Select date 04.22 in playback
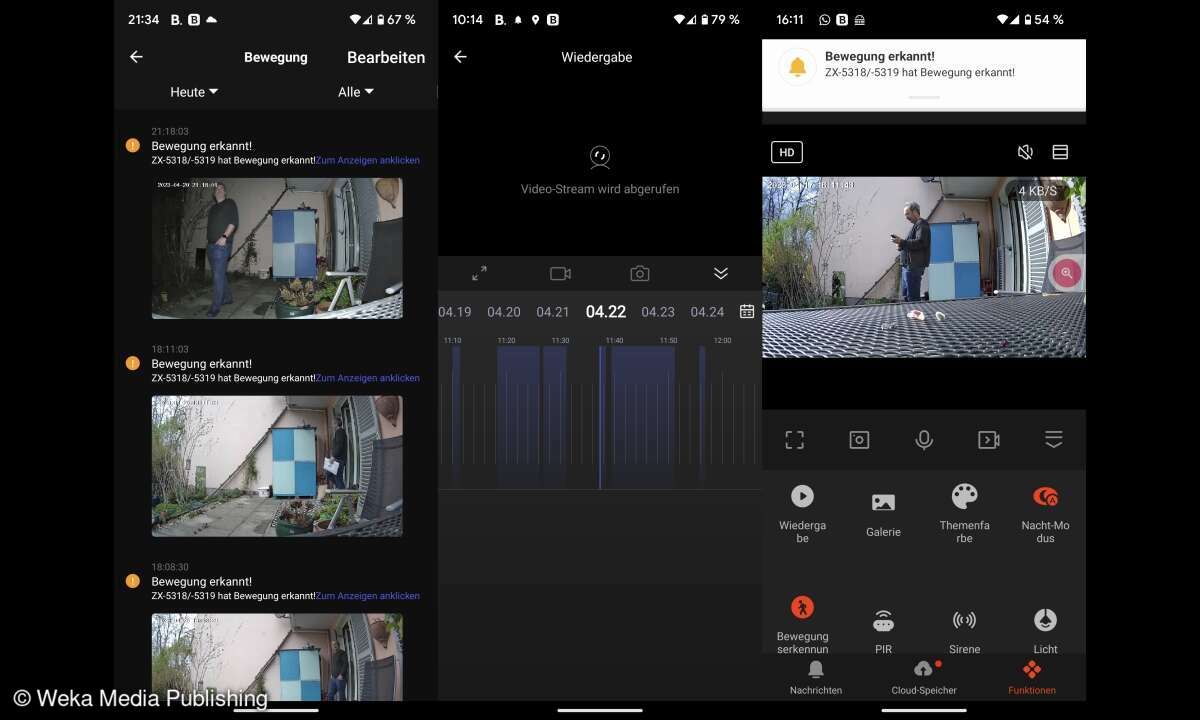This screenshot has width=1200, height=720. [606, 312]
